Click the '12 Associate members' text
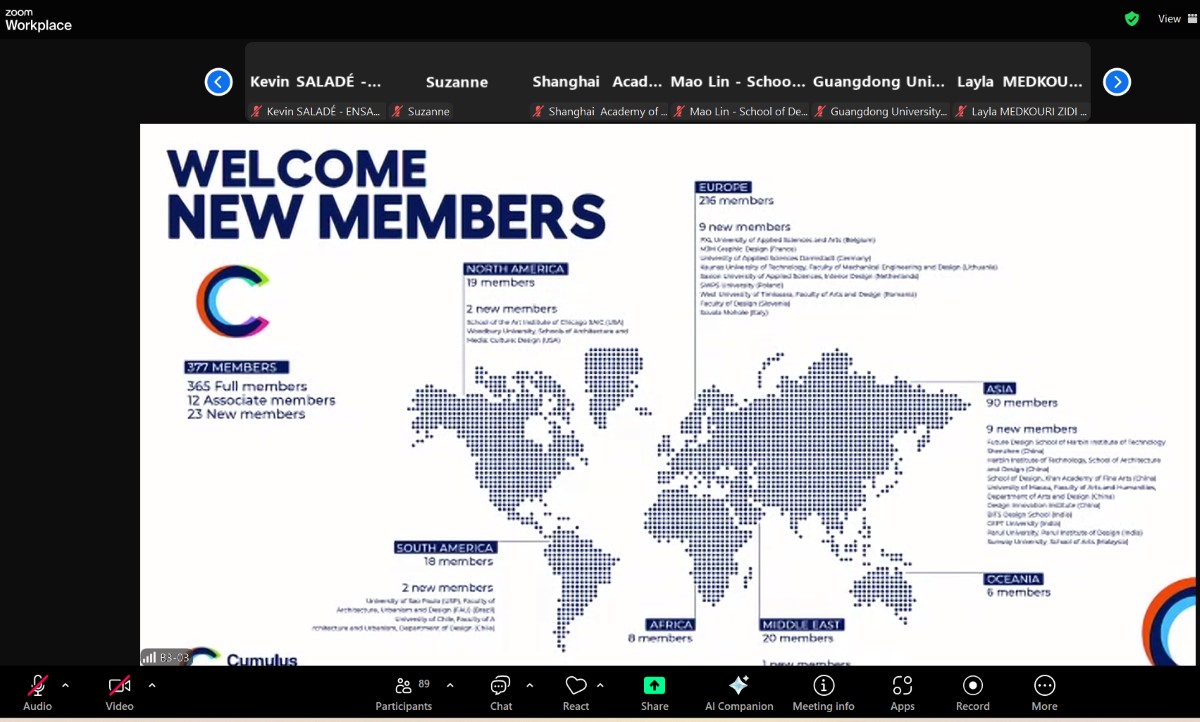 (261, 400)
